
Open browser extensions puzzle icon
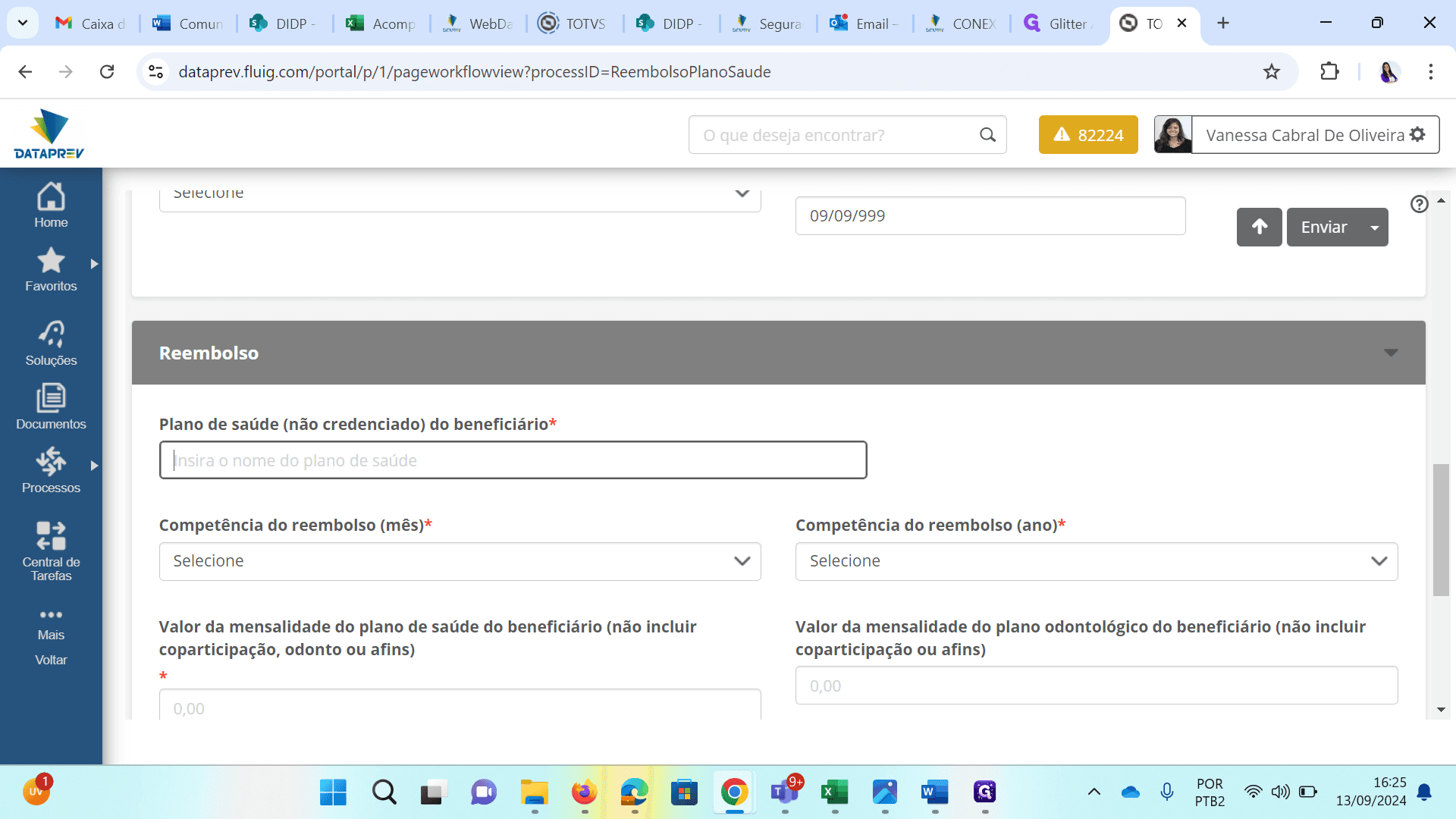(1329, 71)
